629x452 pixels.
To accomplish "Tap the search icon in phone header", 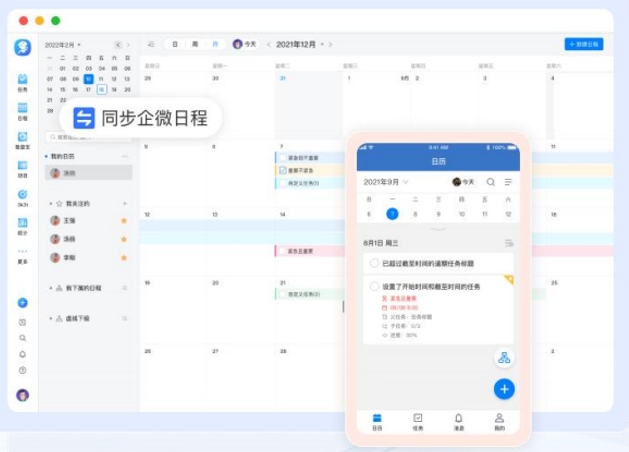I will 490,182.
